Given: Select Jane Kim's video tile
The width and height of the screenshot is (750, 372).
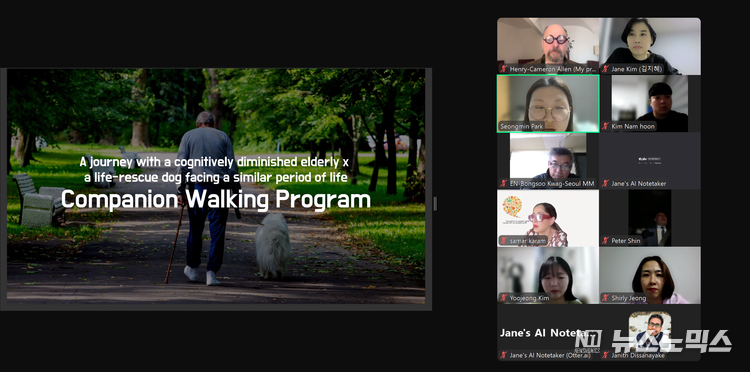Looking at the screenshot, I should [x=650, y=46].
